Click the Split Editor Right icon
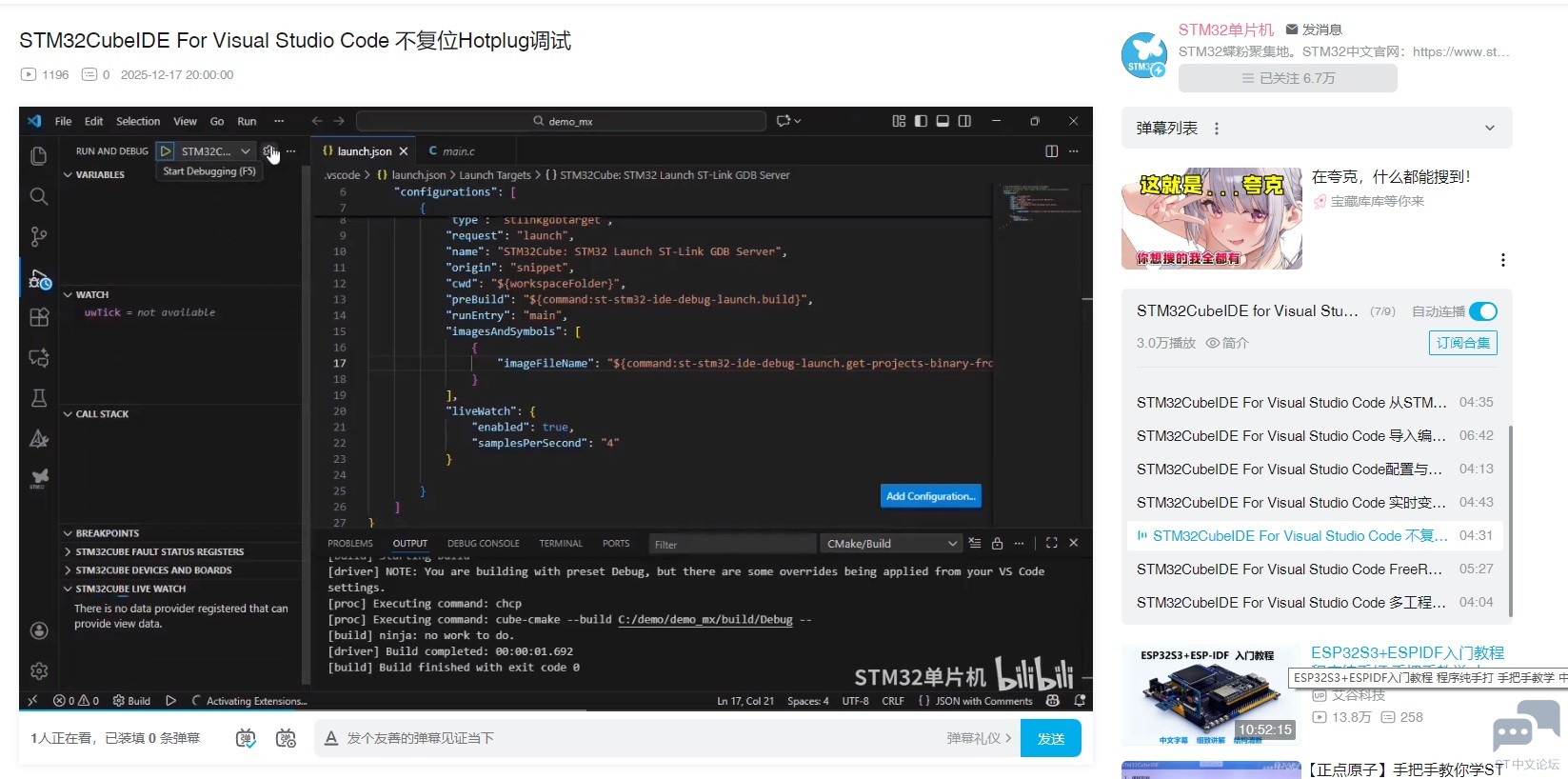 point(1052,151)
